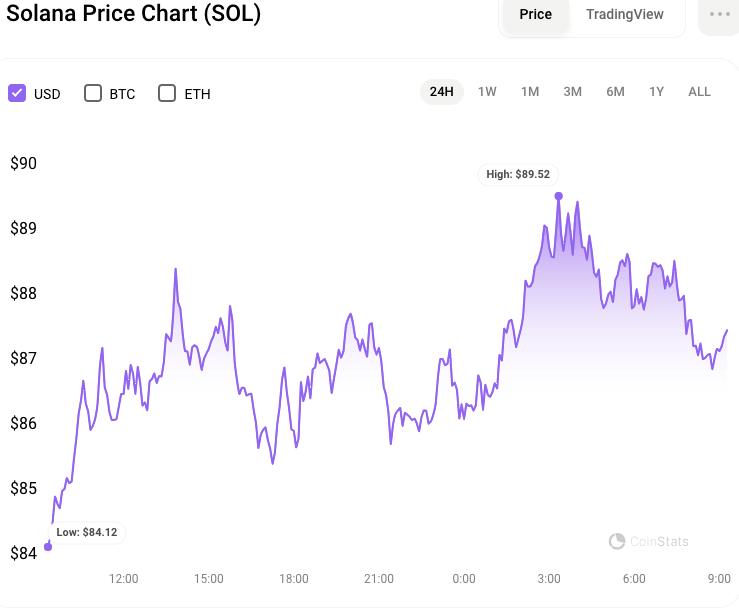The image size is (739, 608).
Task: Click the Low $84.12 starting marker dot
Action: [48, 546]
